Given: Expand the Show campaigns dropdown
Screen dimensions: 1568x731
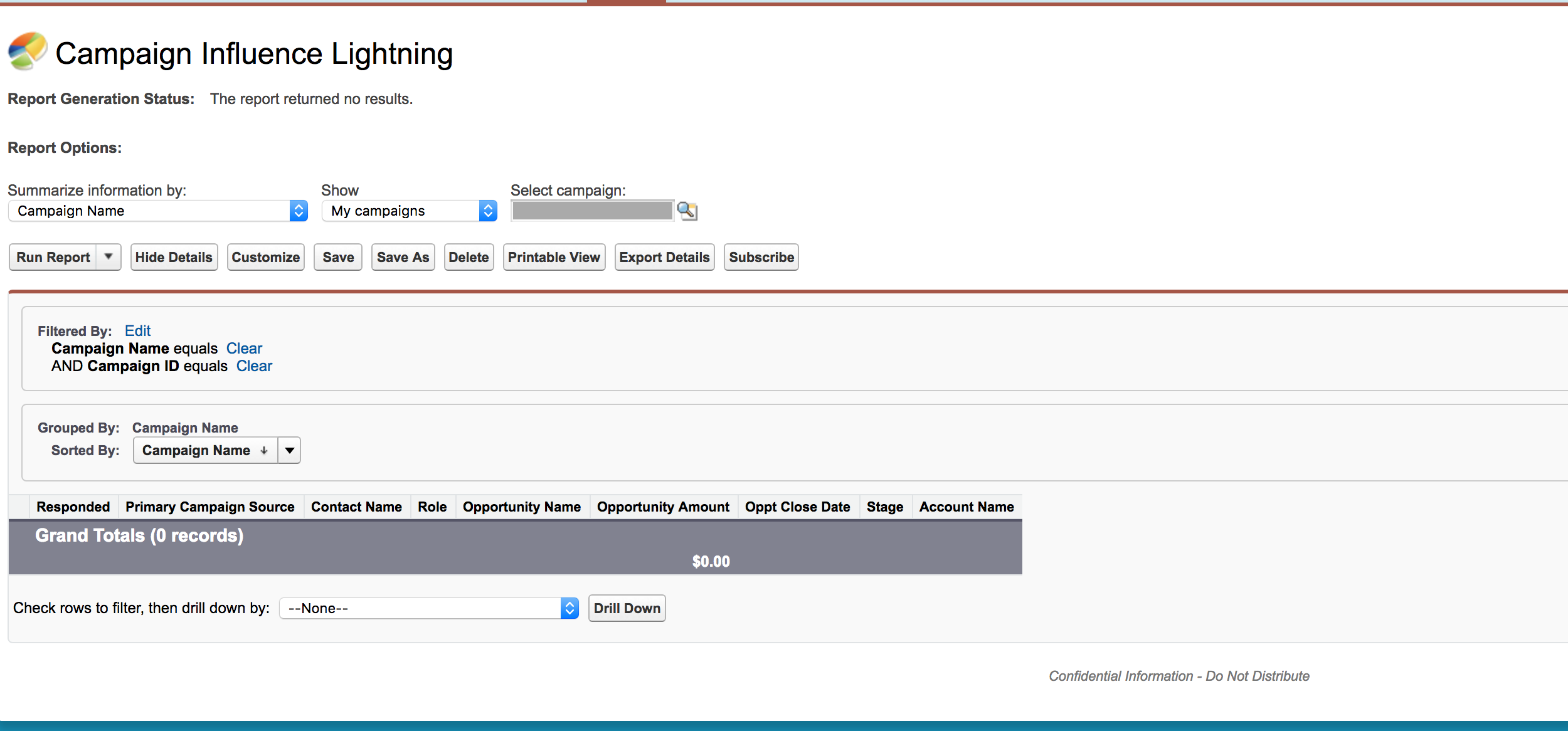Looking at the screenshot, I should (409, 211).
